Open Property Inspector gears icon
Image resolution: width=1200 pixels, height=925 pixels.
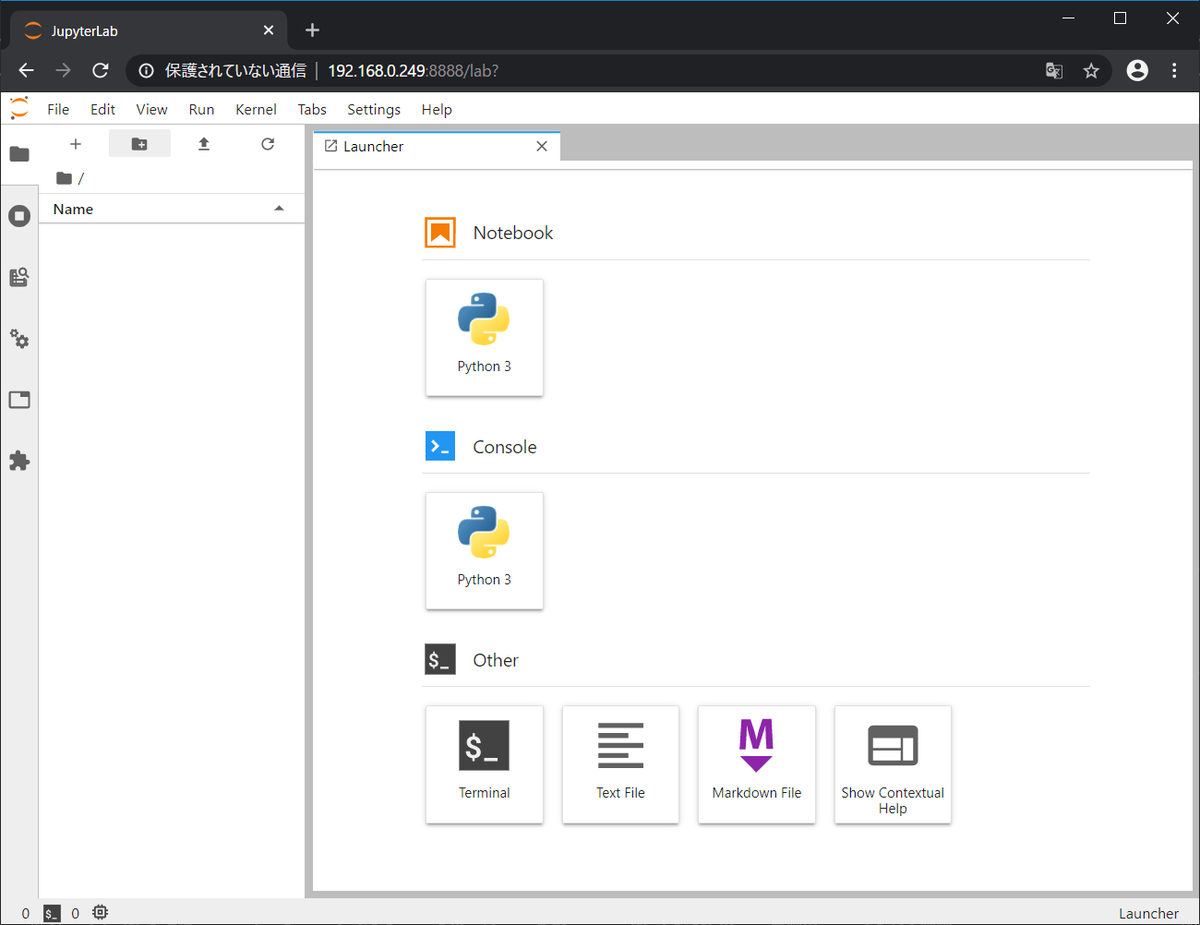point(19,339)
